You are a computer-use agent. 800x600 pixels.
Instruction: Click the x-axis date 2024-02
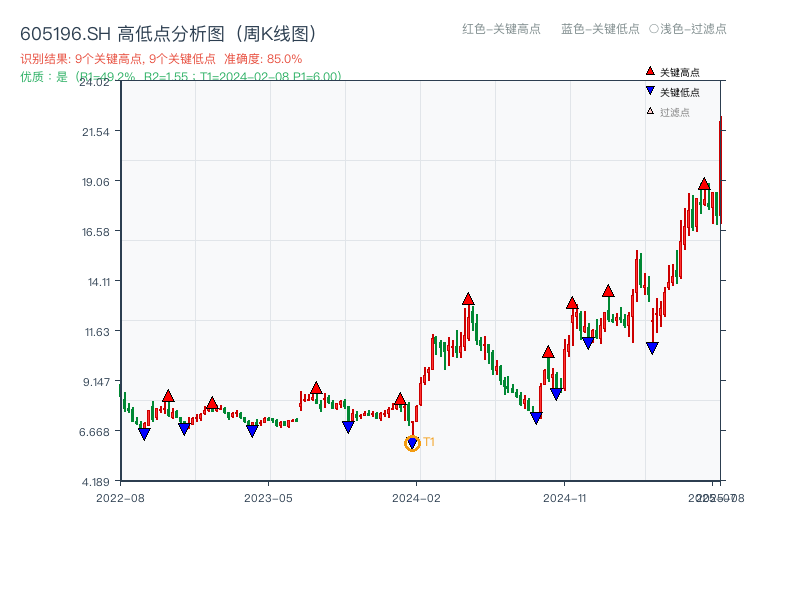(416, 498)
